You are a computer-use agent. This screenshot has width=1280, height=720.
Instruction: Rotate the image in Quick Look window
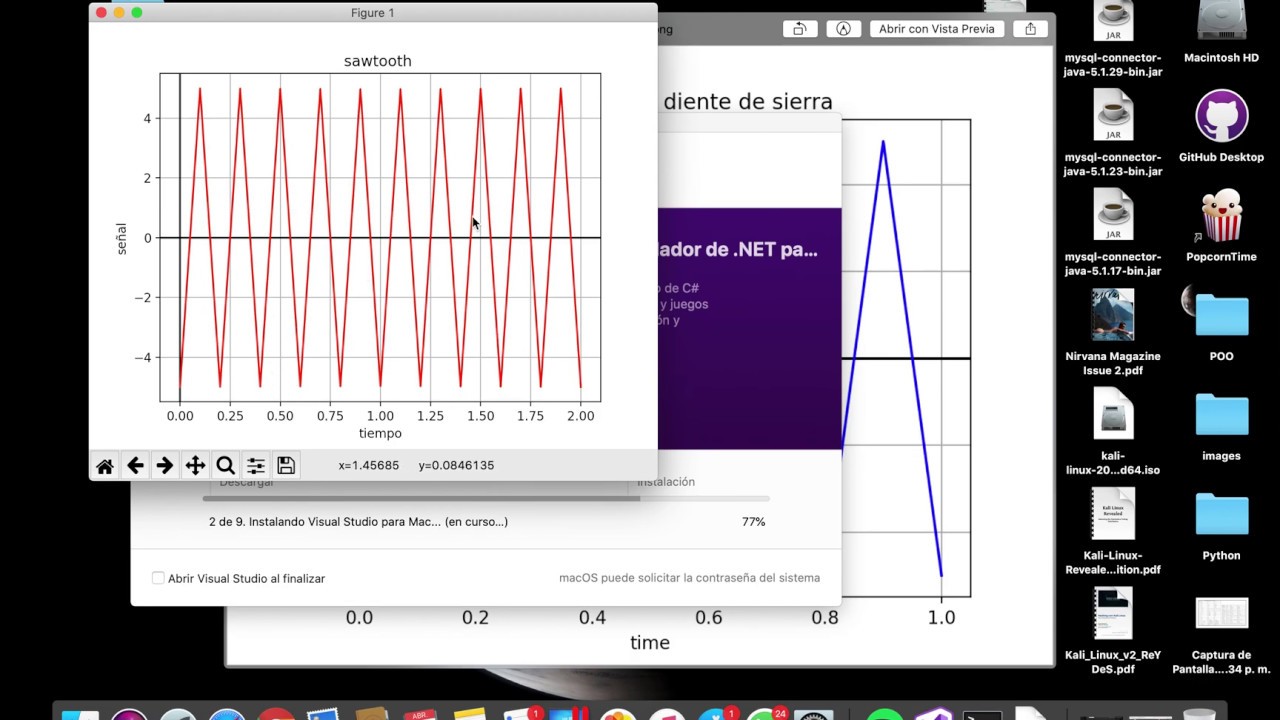click(799, 29)
